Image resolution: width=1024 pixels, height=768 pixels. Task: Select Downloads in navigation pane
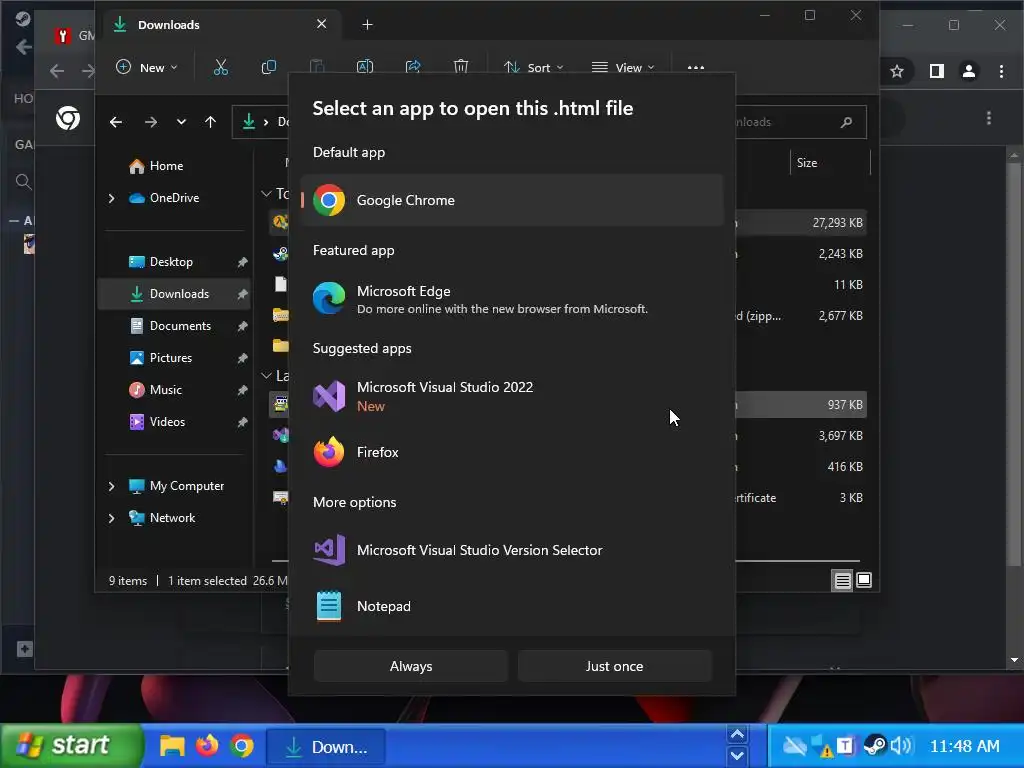[x=175, y=294]
